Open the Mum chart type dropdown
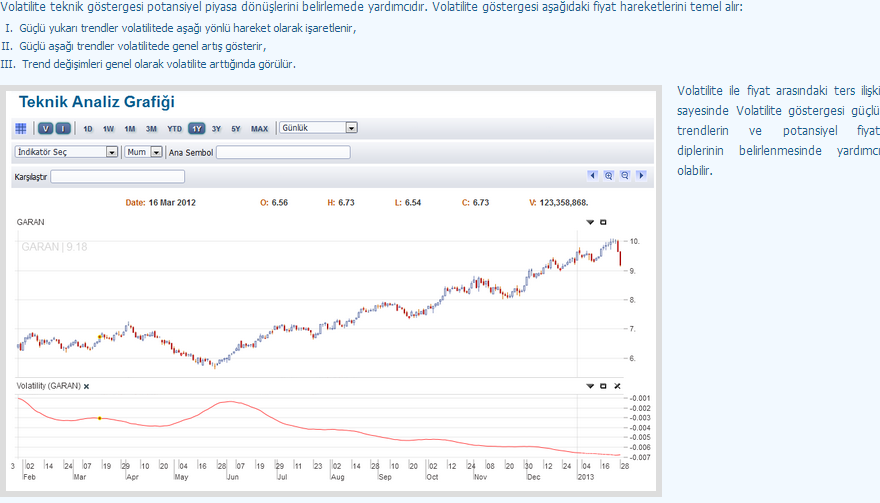This screenshot has height=503, width=880. (144, 152)
